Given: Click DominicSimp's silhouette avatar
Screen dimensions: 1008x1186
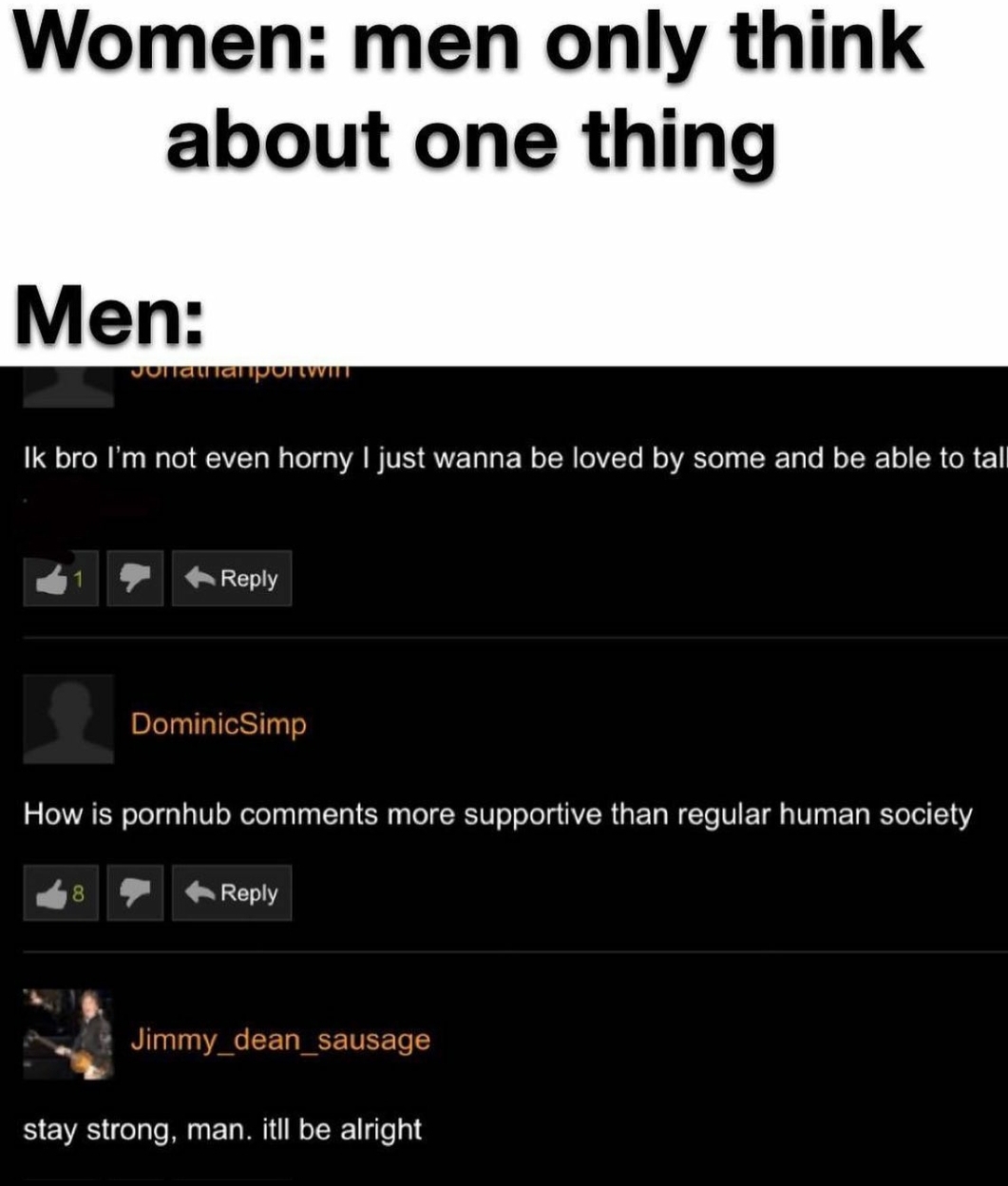Looking at the screenshot, I should tap(68, 719).
